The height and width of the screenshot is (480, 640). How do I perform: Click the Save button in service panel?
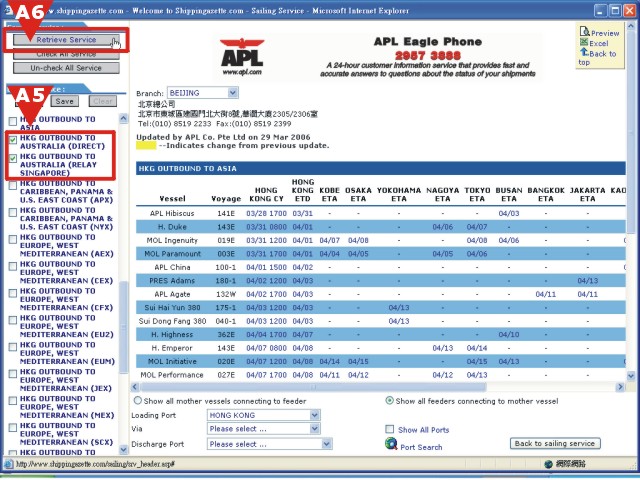[x=64, y=101]
